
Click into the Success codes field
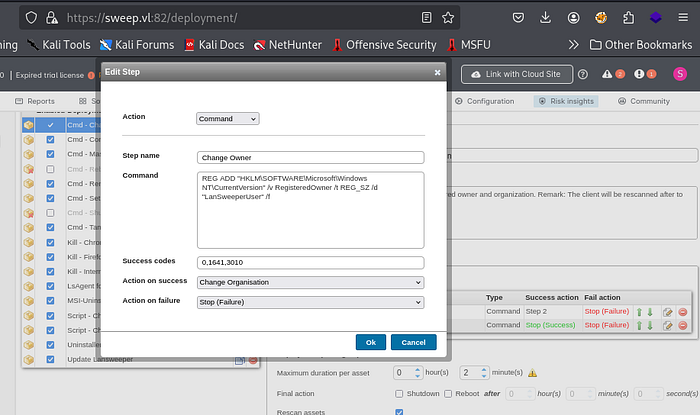310,262
